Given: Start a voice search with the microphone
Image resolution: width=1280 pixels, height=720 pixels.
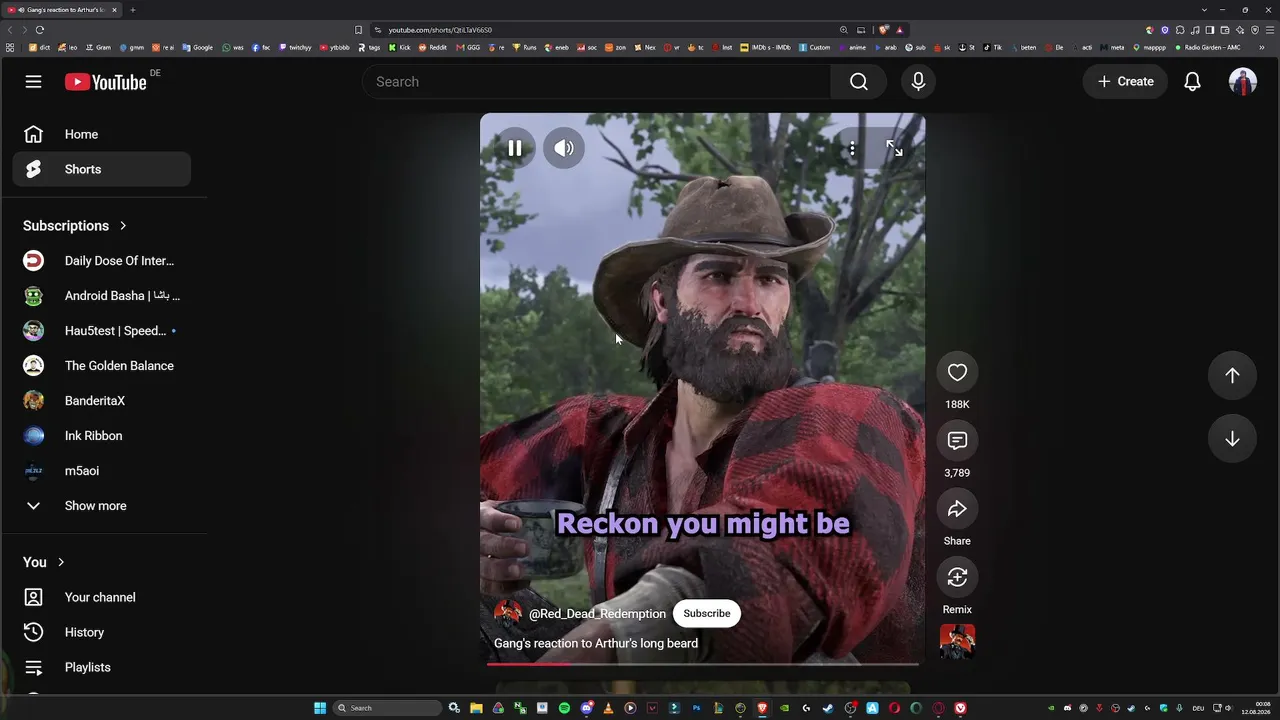Looking at the screenshot, I should [918, 82].
